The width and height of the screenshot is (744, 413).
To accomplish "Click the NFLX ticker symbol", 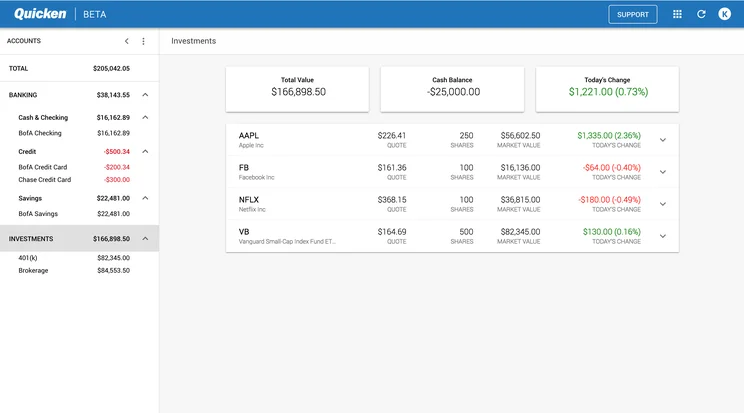I will coord(249,200).
